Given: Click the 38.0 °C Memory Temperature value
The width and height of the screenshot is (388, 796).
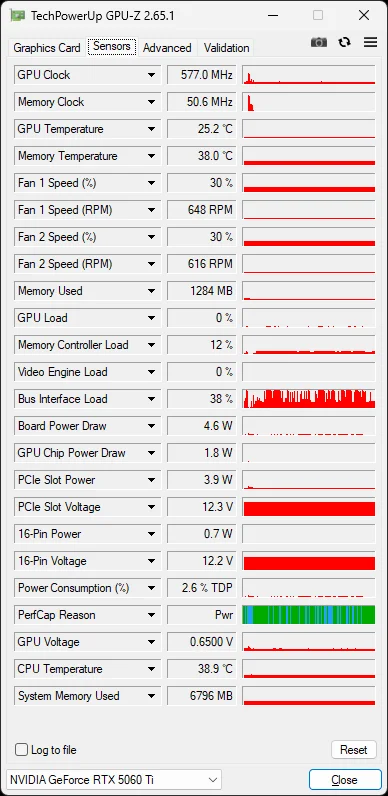Looking at the screenshot, I should [202, 156].
